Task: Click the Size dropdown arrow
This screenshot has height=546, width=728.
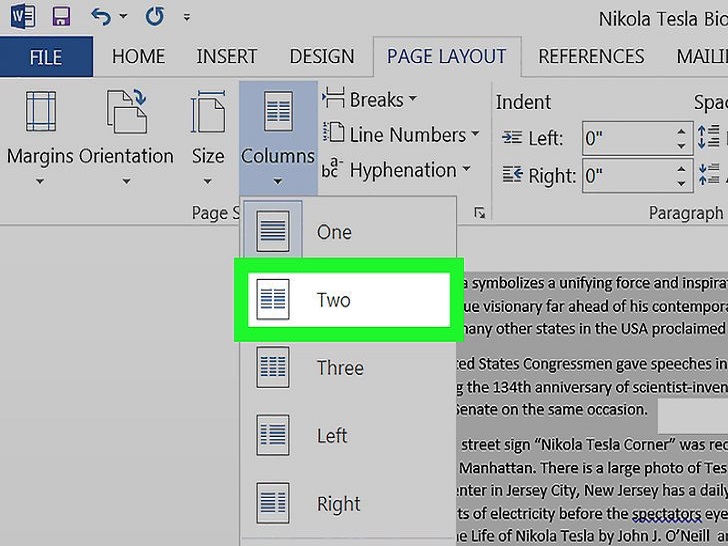Action: click(208, 181)
